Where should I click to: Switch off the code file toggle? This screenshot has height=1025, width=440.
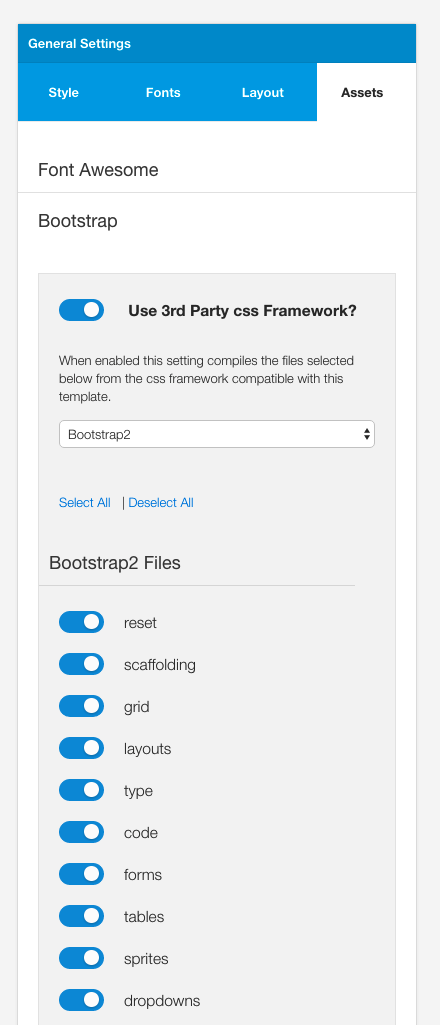click(x=82, y=832)
